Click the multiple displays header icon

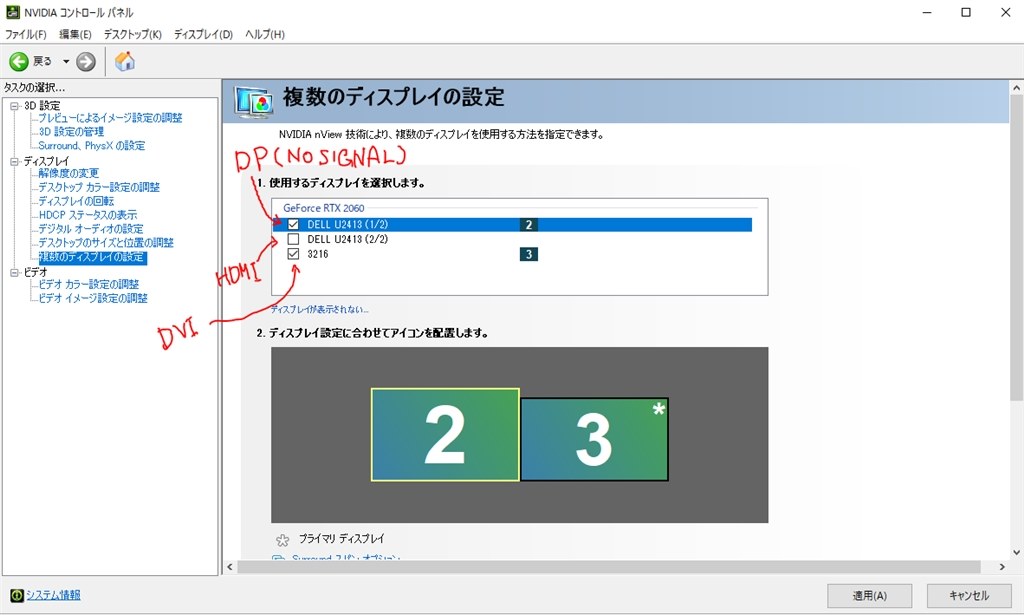253,102
